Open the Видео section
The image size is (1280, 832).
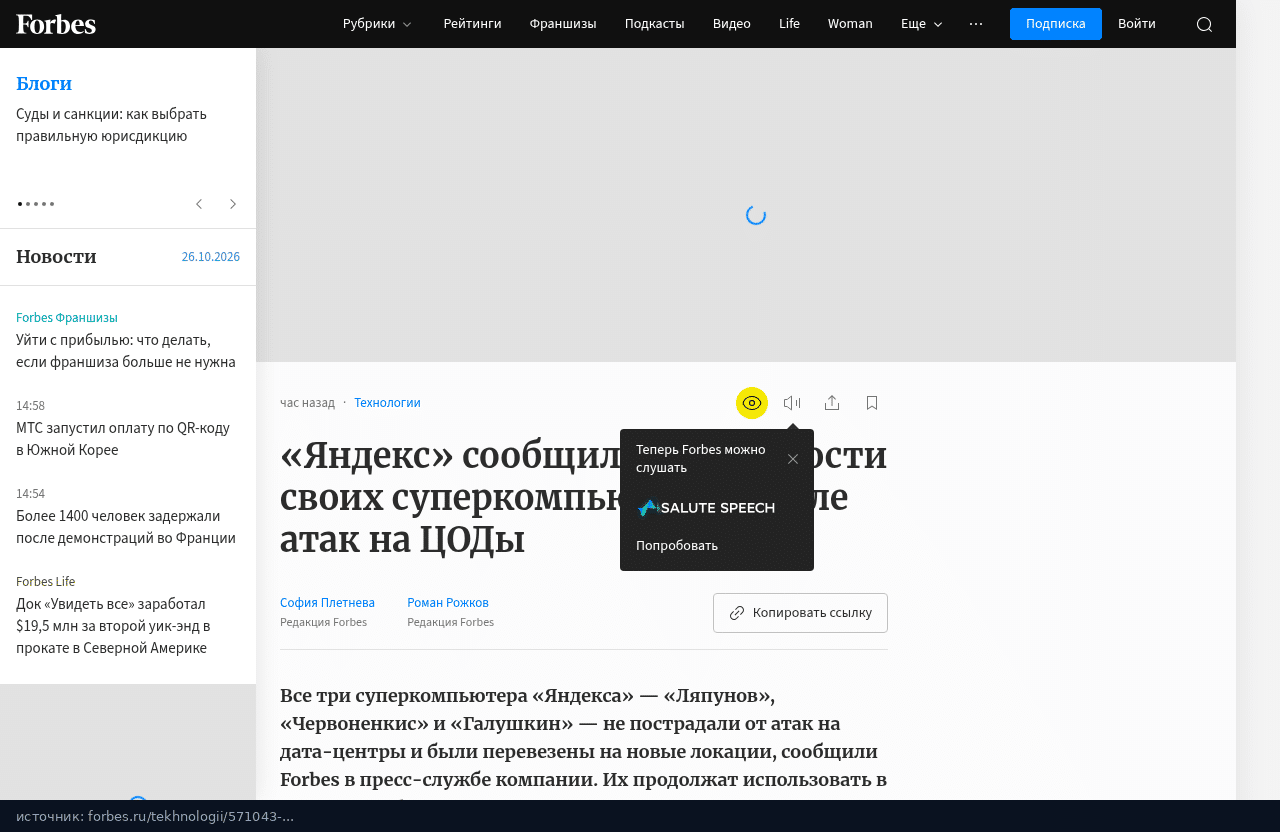[x=732, y=24]
